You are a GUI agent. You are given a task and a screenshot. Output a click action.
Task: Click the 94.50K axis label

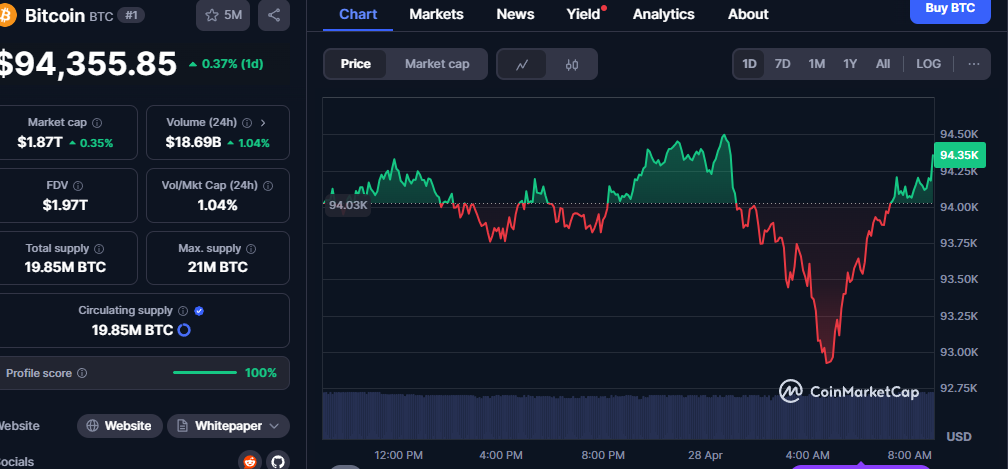coord(958,134)
